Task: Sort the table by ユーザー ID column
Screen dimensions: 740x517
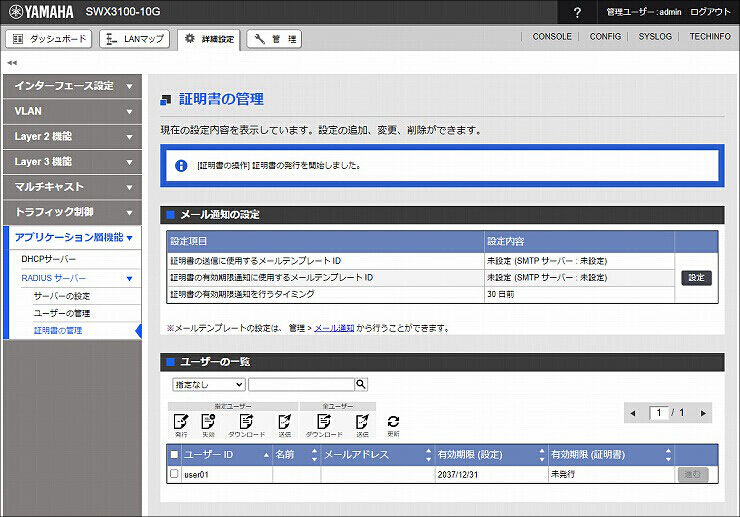Action: pos(226,455)
